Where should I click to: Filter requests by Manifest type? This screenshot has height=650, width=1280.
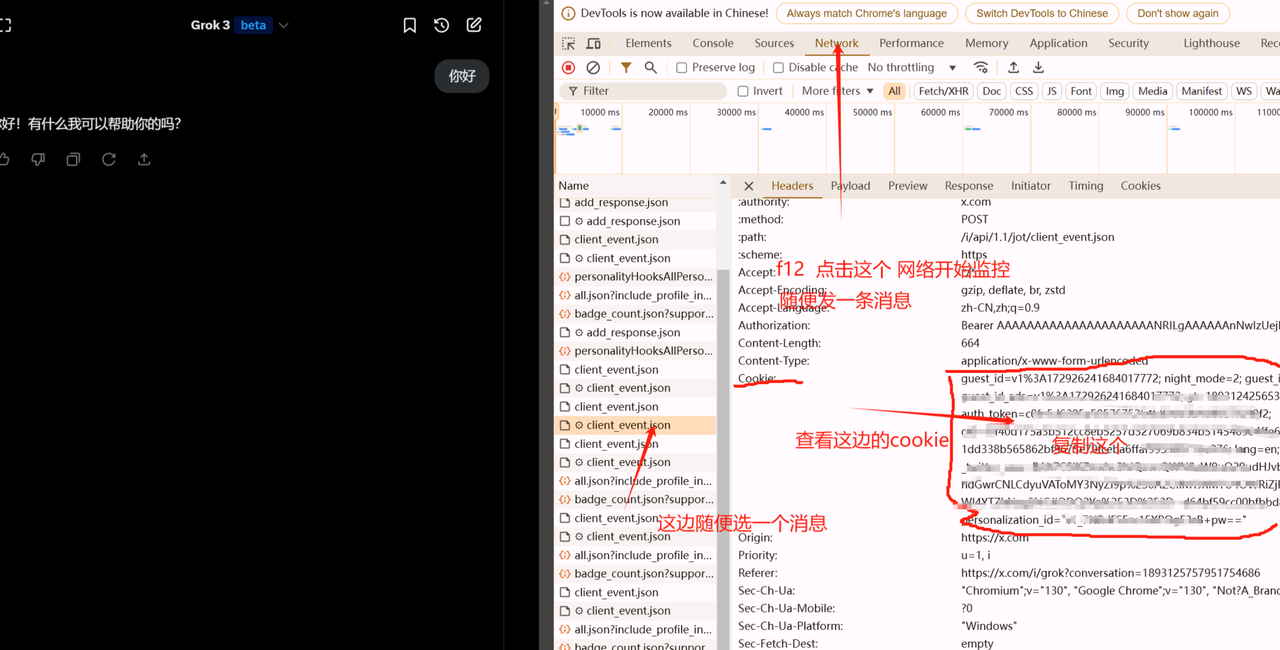(x=1201, y=91)
